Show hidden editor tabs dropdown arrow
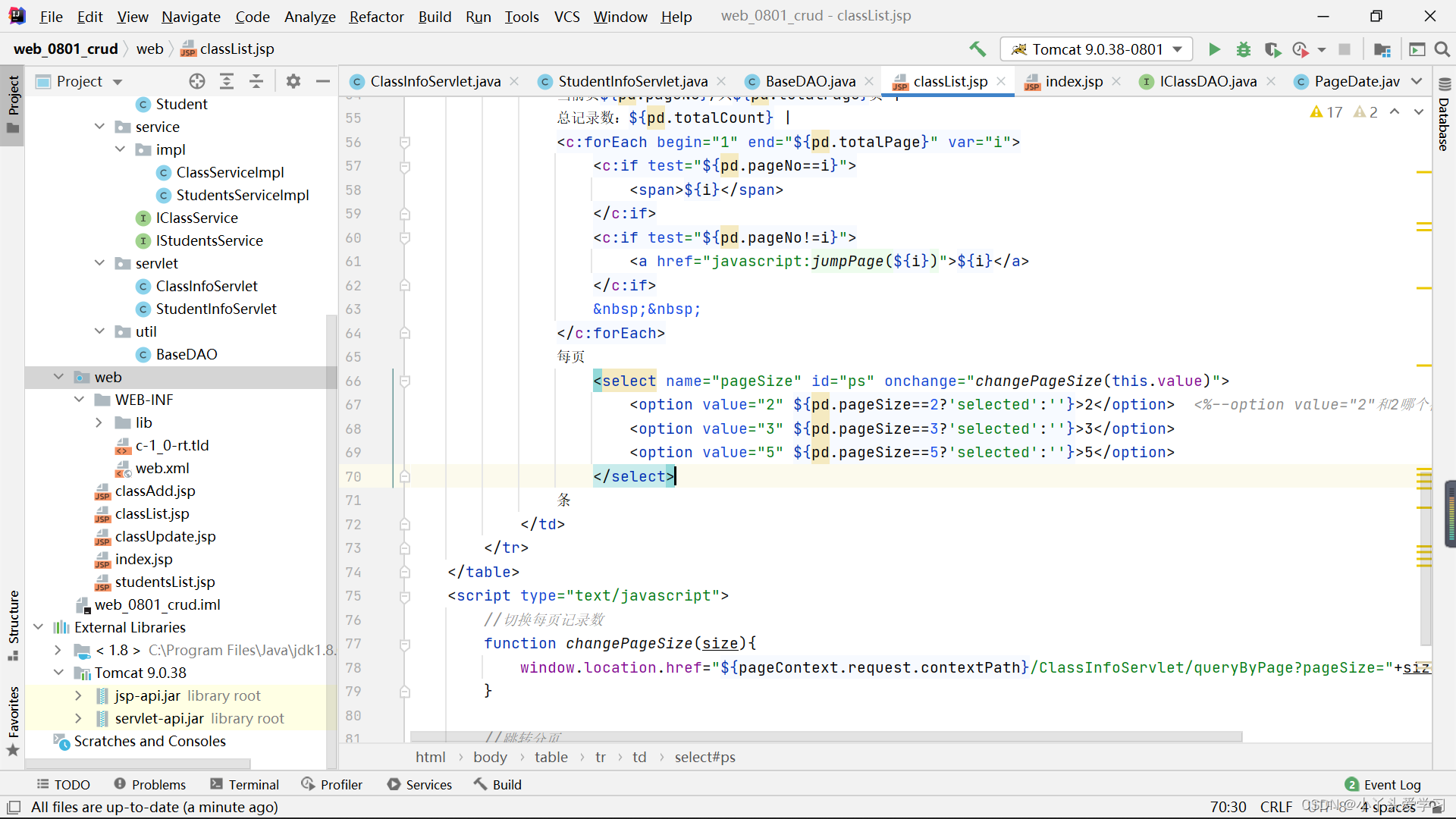The image size is (1456, 819). coord(1417,81)
